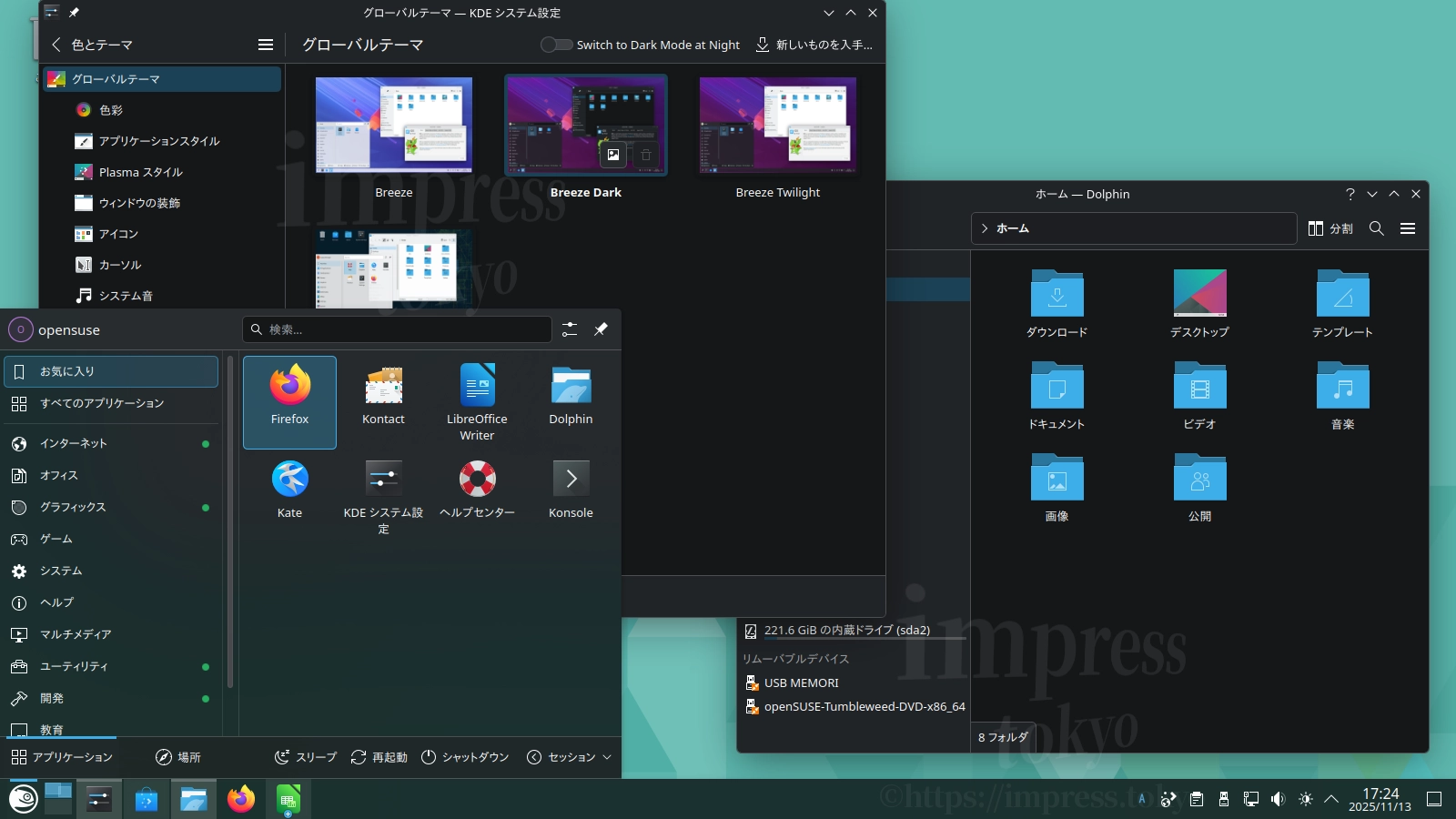The height and width of the screenshot is (819, 1456).
Task: Open Kontact from the launcher favorites
Action: 383,402
